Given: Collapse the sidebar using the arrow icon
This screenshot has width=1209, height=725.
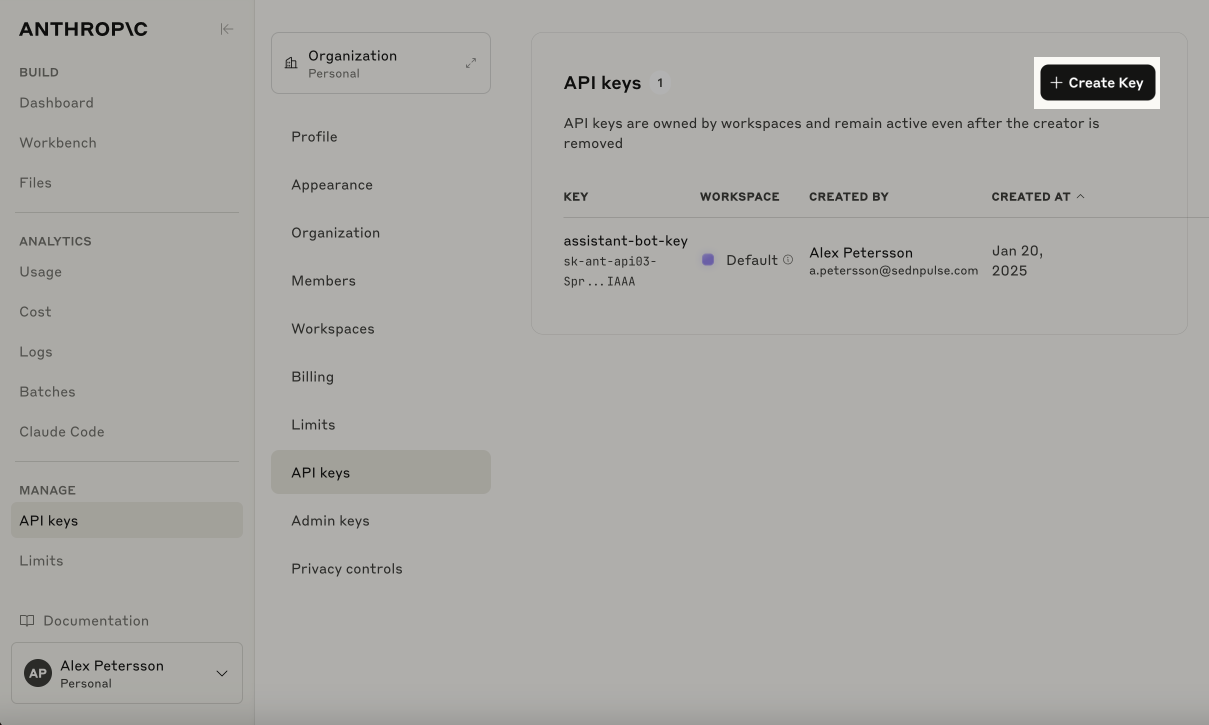Looking at the screenshot, I should point(227,29).
